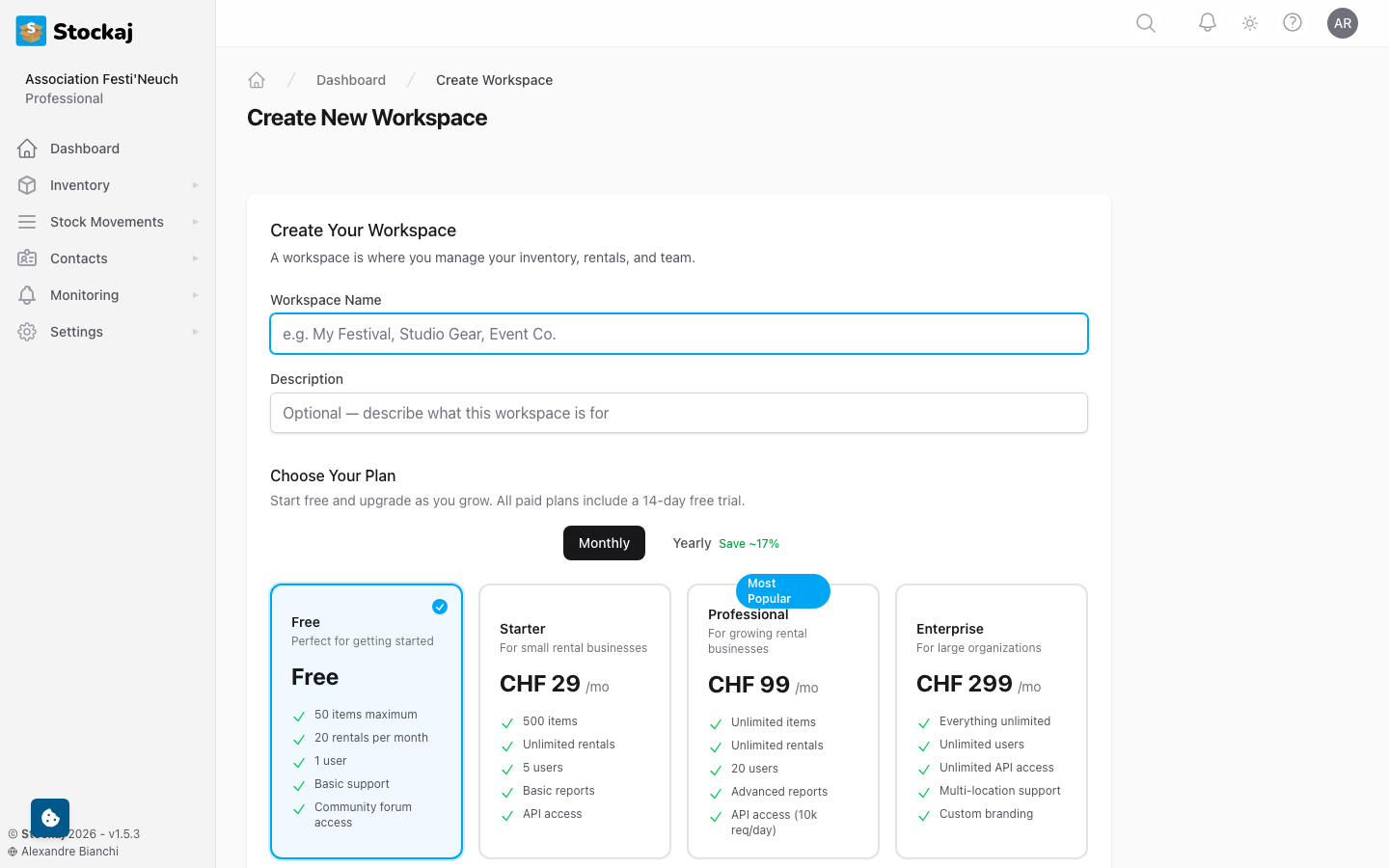This screenshot has height=868, width=1389.
Task: Toggle the light/dark theme sun icon
Action: [1250, 23]
